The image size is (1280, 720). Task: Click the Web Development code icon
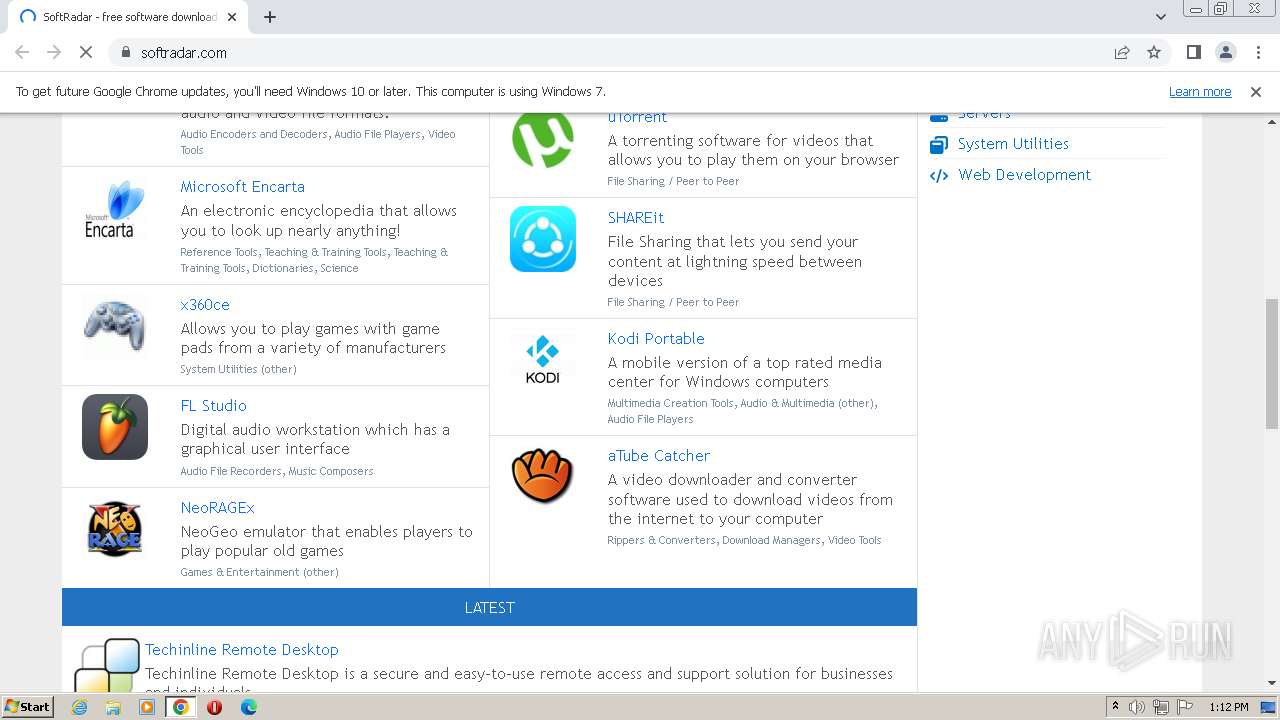point(938,175)
